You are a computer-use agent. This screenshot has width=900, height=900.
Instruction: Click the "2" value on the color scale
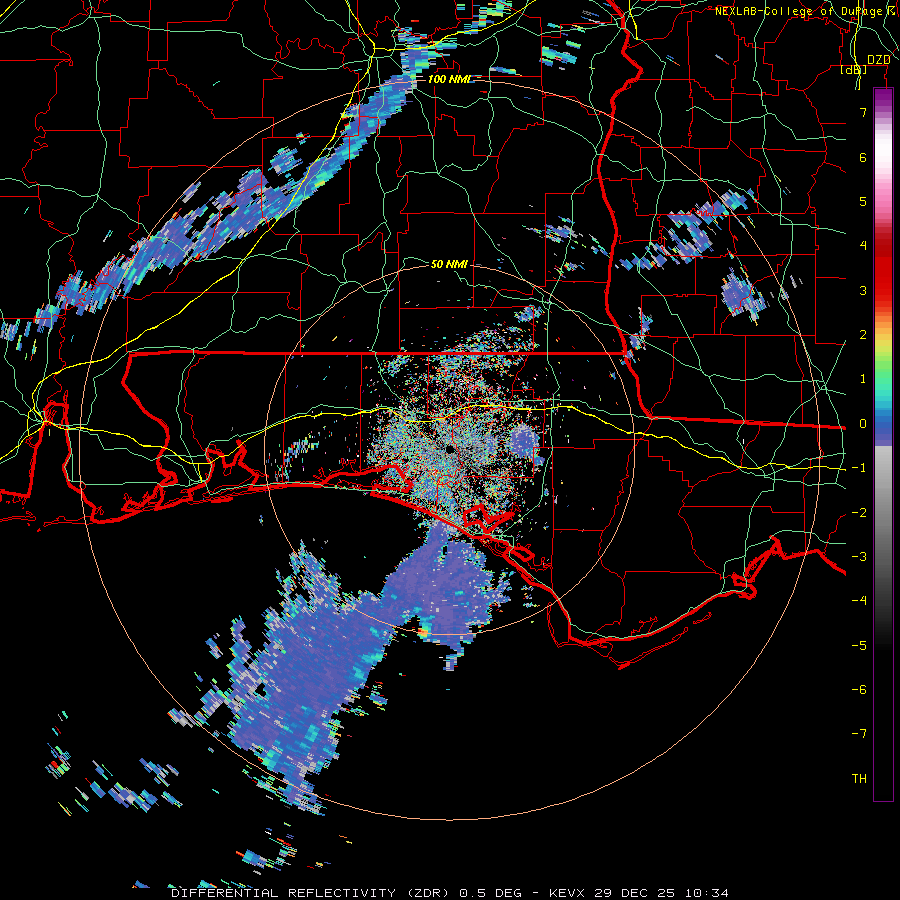pos(863,335)
